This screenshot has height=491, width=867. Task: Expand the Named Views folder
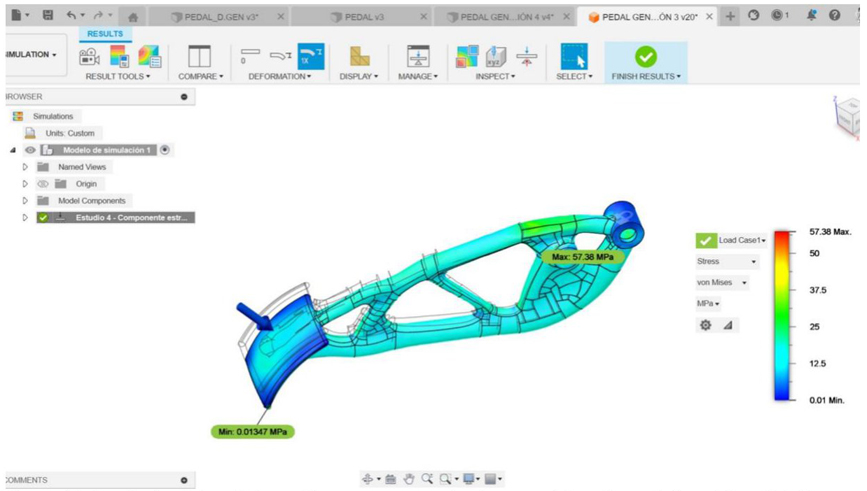click(26, 167)
